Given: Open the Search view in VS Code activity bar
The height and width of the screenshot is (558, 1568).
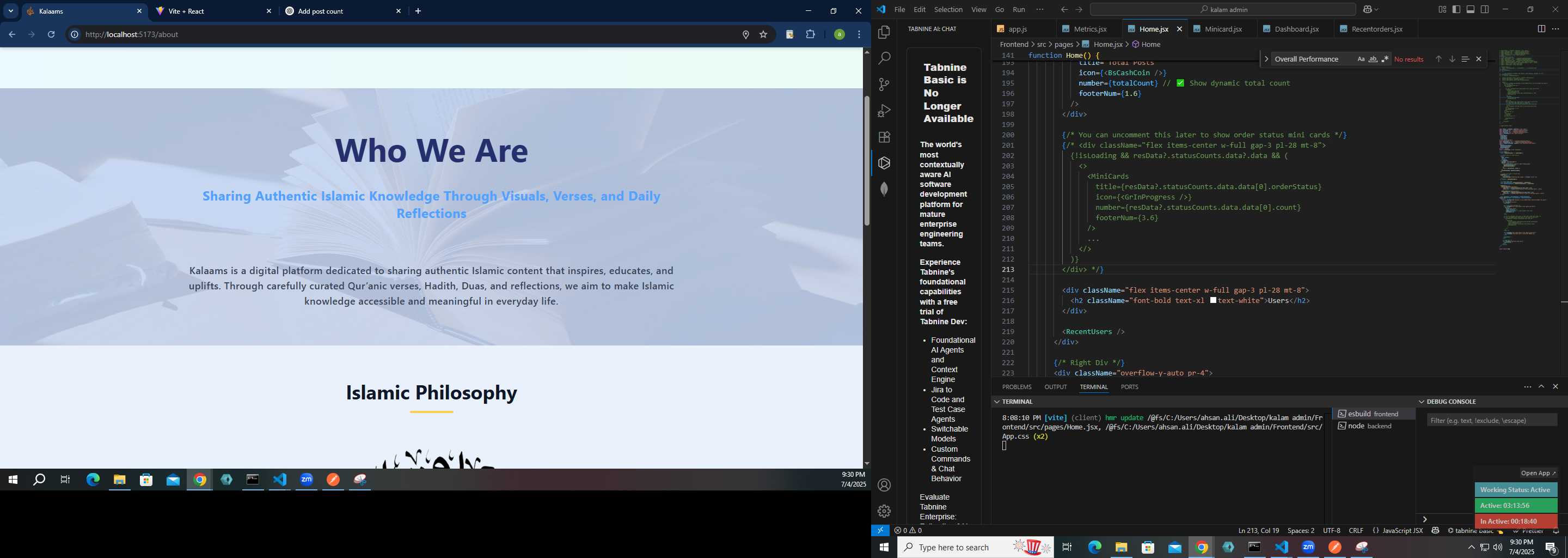Looking at the screenshot, I should coord(884,58).
